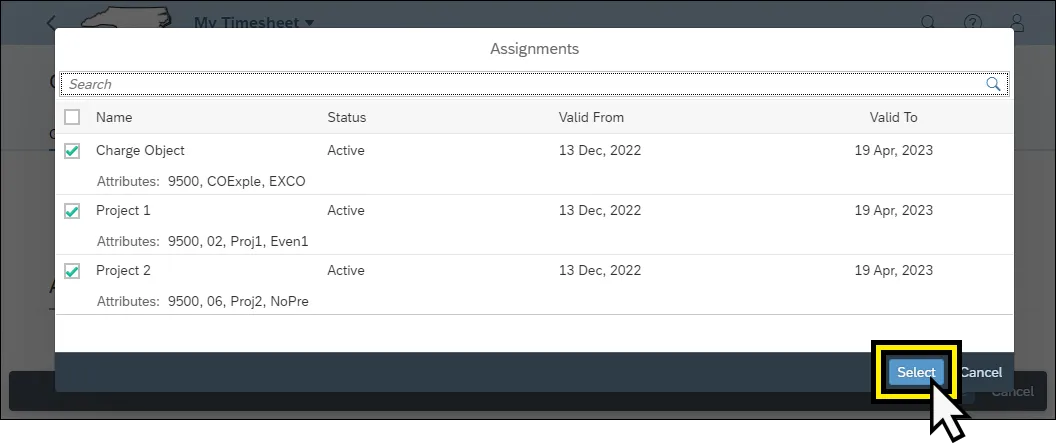
Task: Uncheck the Project 2 checkbox
Action: [x=72, y=271]
